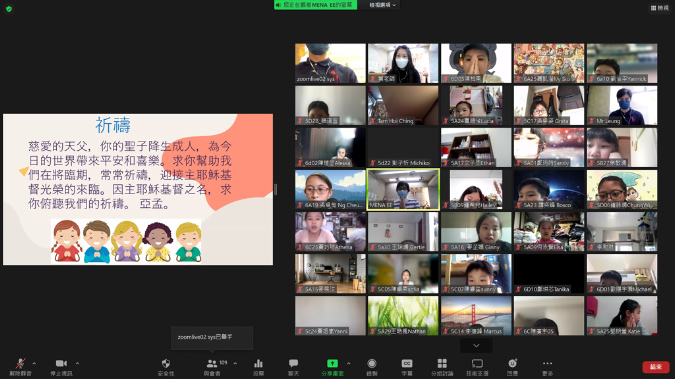The height and width of the screenshot is (379, 675).
Task: Click the green Share Screen icon
Action: (332, 363)
